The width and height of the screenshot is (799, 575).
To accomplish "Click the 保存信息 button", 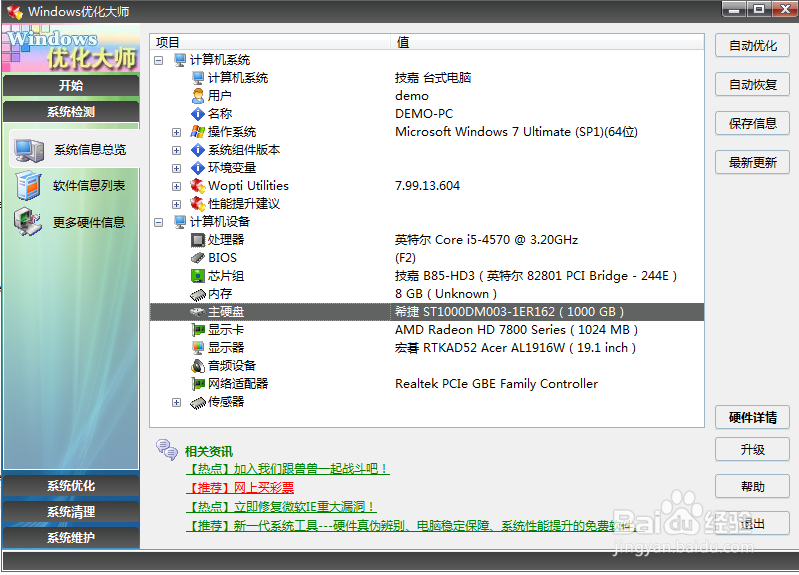I will tap(752, 123).
